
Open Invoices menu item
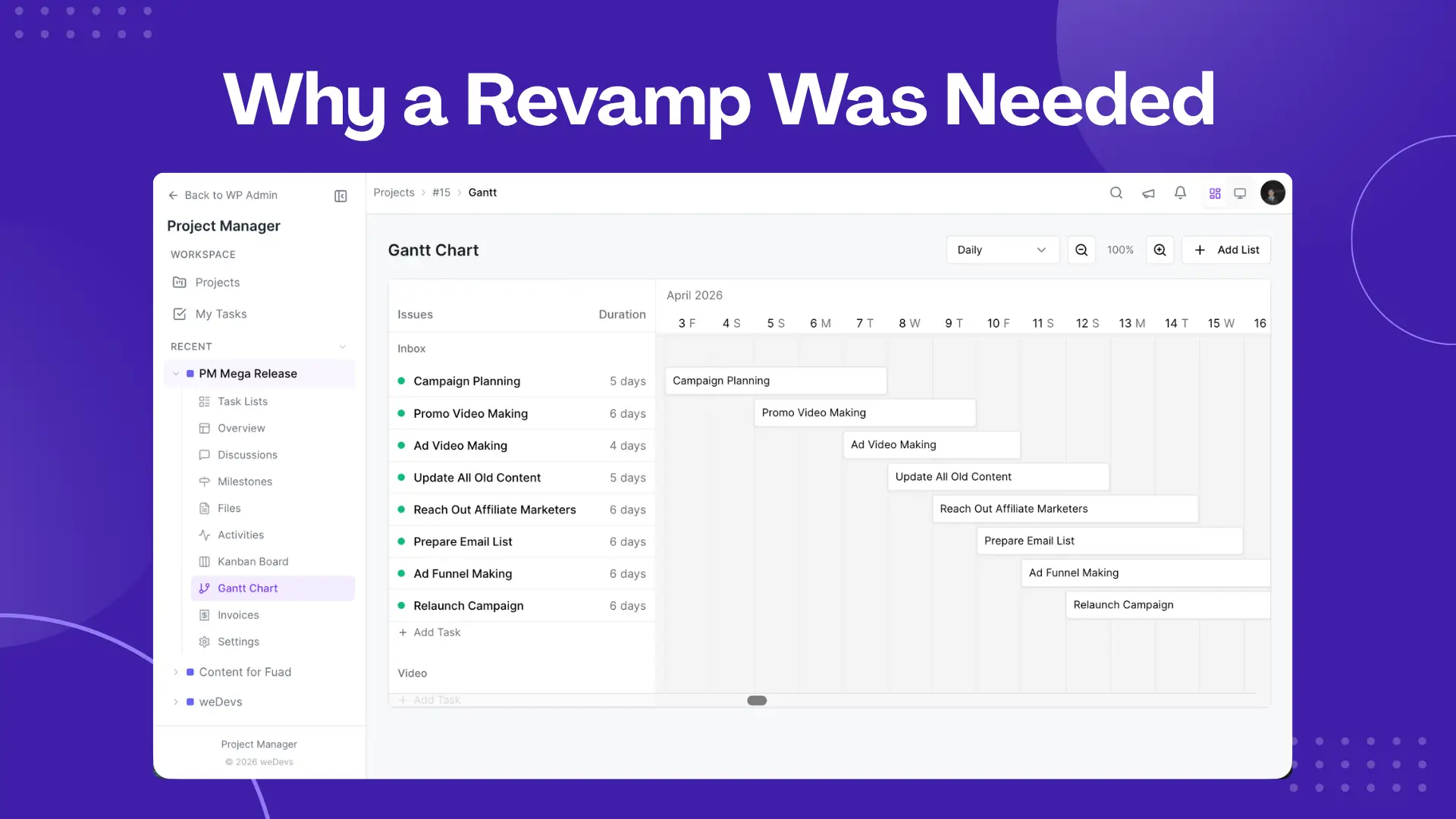click(273, 615)
